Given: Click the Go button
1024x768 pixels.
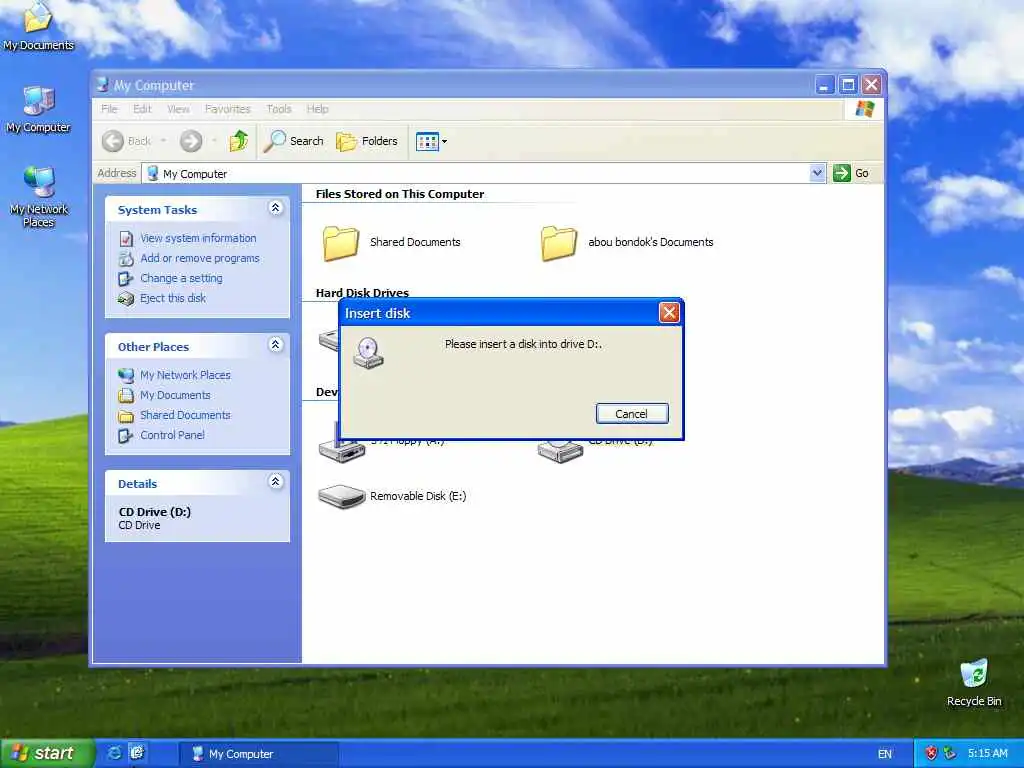Looking at the screenshot, I should click(851, 173).
